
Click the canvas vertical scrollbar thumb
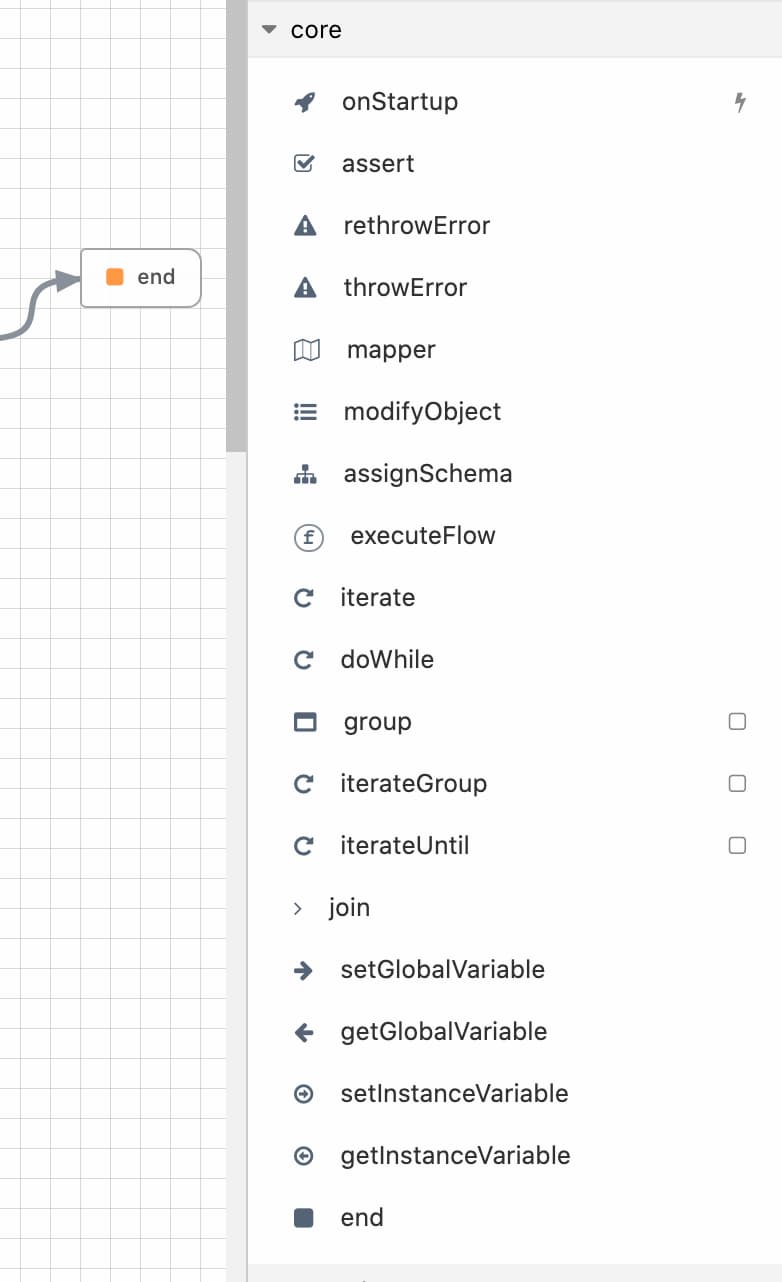coord(236,225)
